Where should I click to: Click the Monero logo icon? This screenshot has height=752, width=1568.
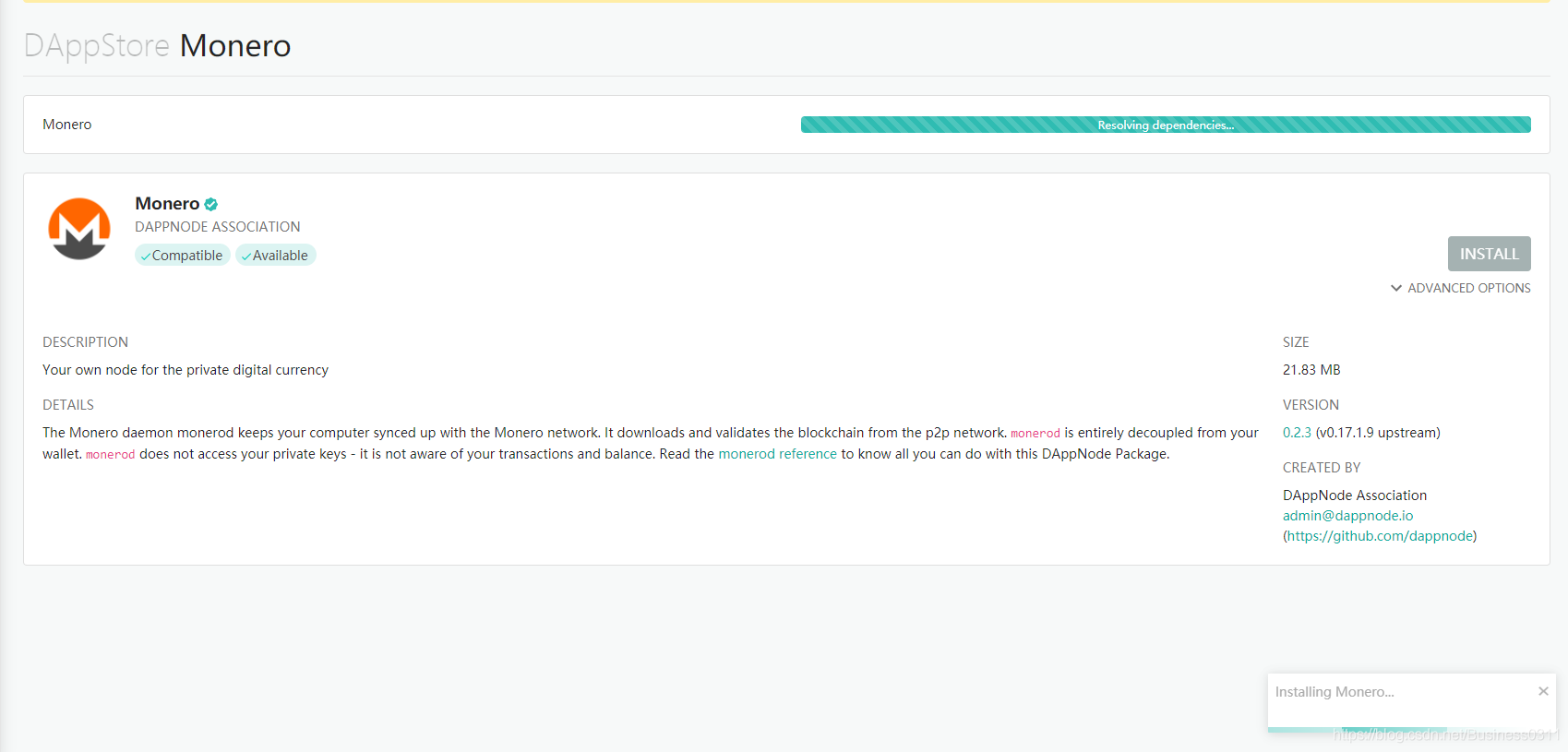point(79,229)
